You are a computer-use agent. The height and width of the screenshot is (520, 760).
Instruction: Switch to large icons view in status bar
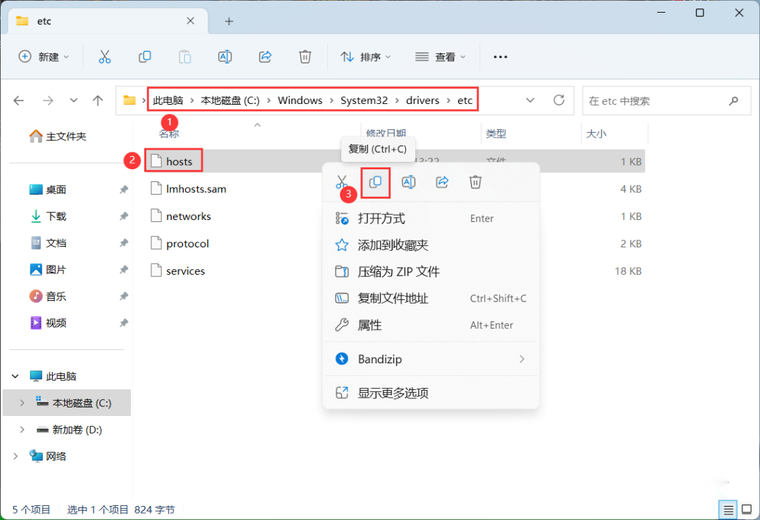[746, 510]
